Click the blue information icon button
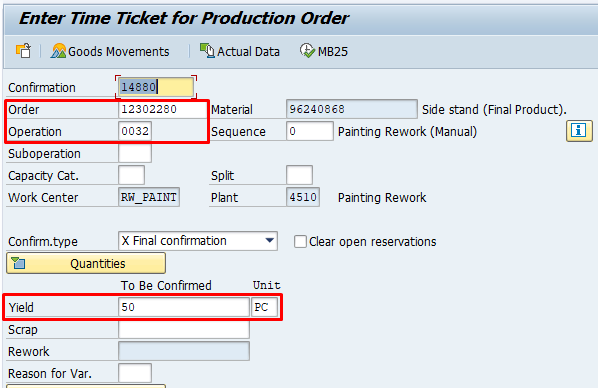The height and width of the screenshot is (388, 598). coord(579,131)
